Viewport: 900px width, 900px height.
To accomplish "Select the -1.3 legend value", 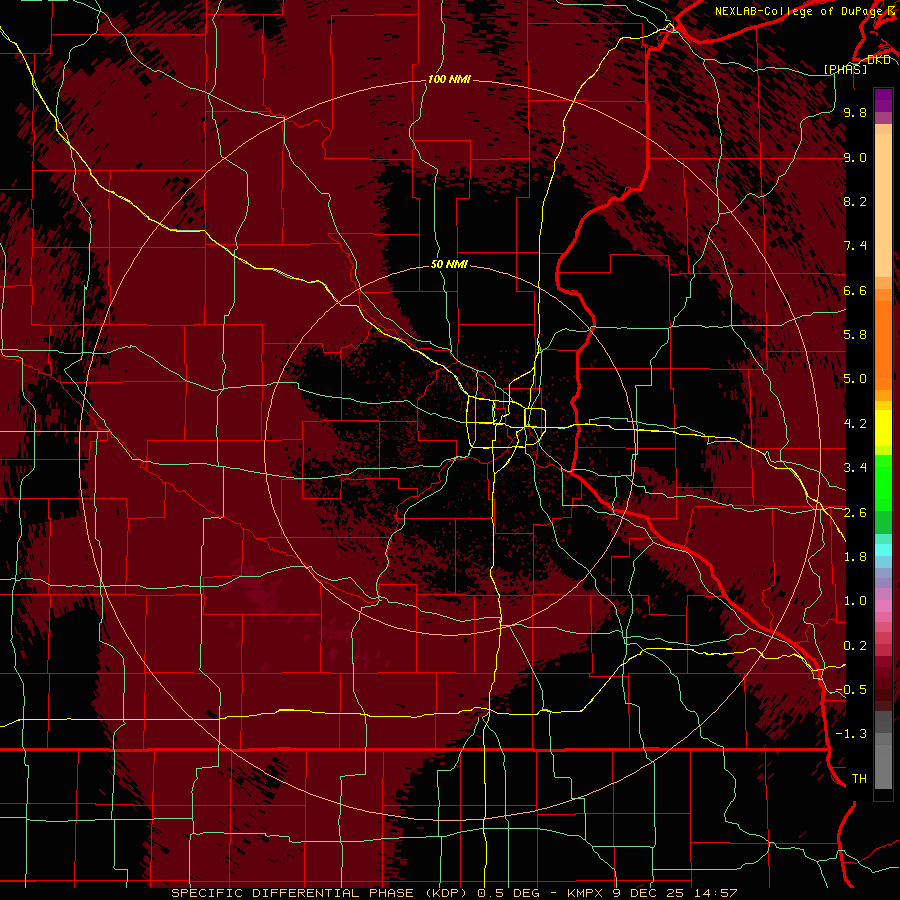I will [851, 734].
